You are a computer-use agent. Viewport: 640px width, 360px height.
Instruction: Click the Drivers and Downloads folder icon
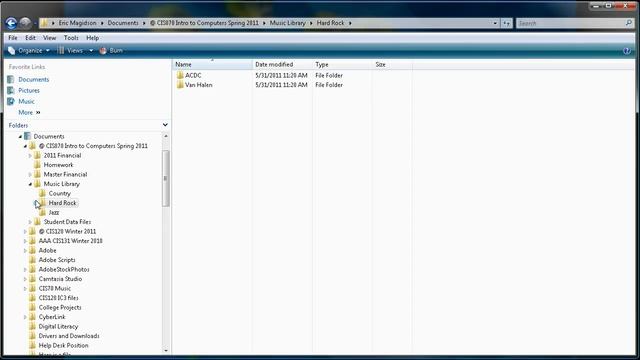(x=33, y=336)
